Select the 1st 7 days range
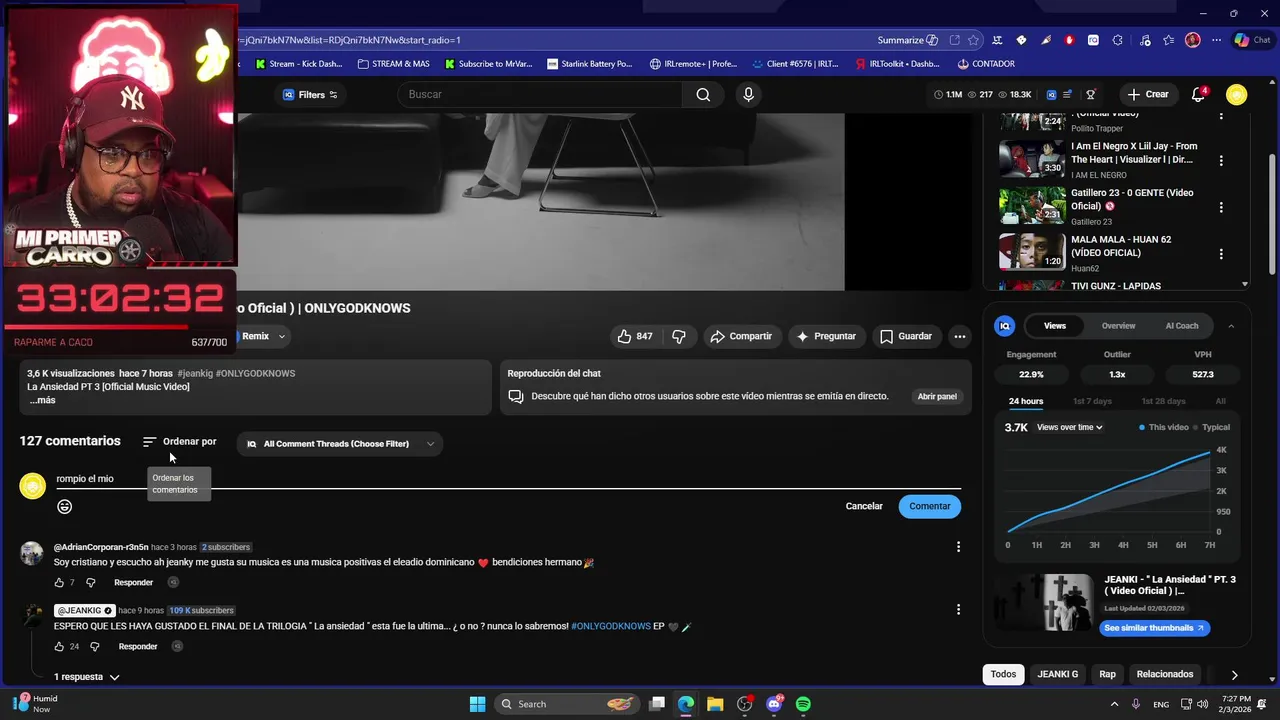 (x=1092, y=401)
